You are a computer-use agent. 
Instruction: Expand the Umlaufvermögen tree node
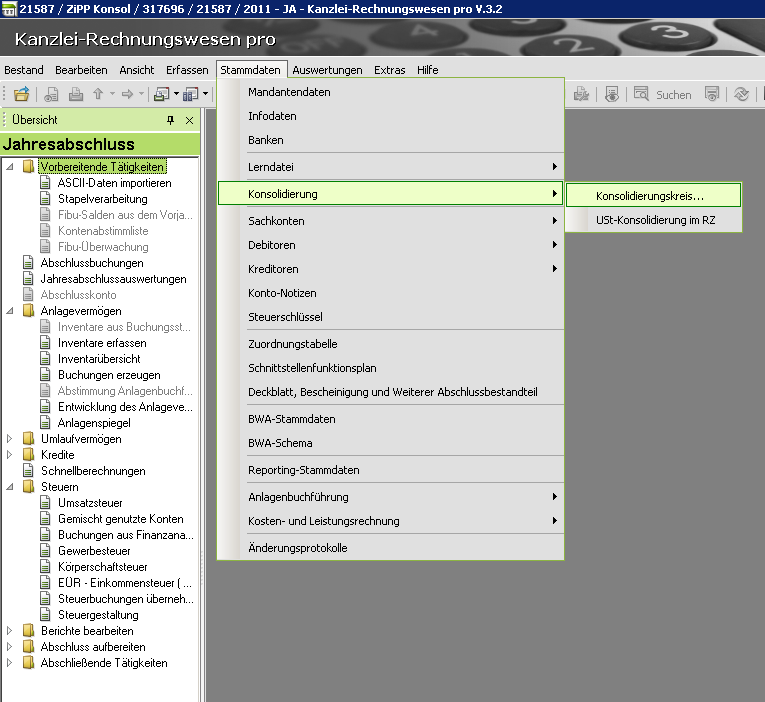[x=9, y=438]
